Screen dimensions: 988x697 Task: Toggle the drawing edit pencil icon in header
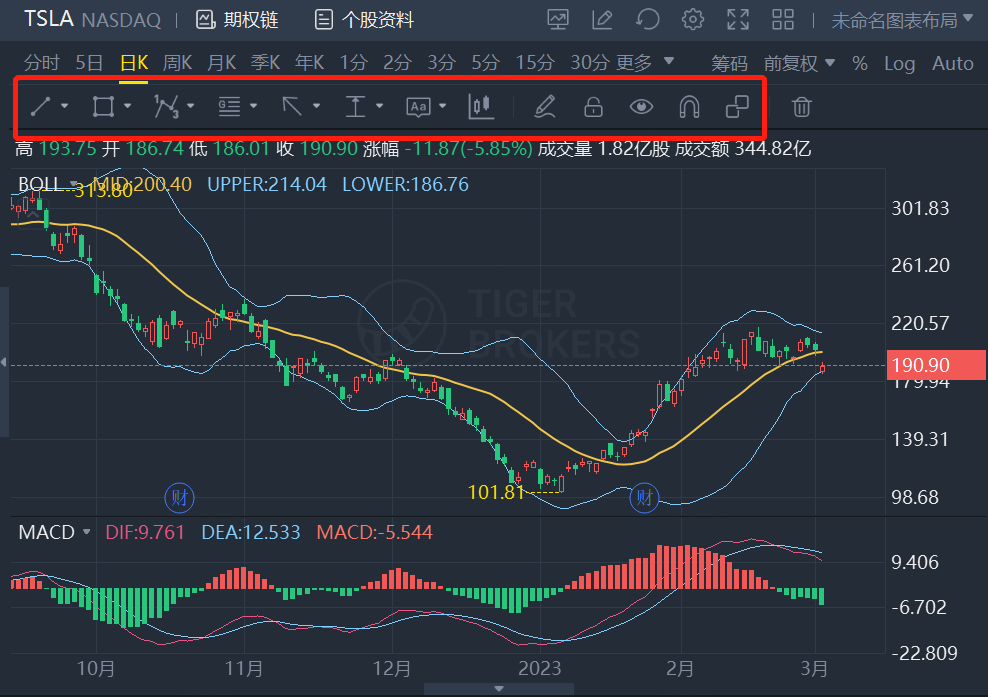coord(602,20)
